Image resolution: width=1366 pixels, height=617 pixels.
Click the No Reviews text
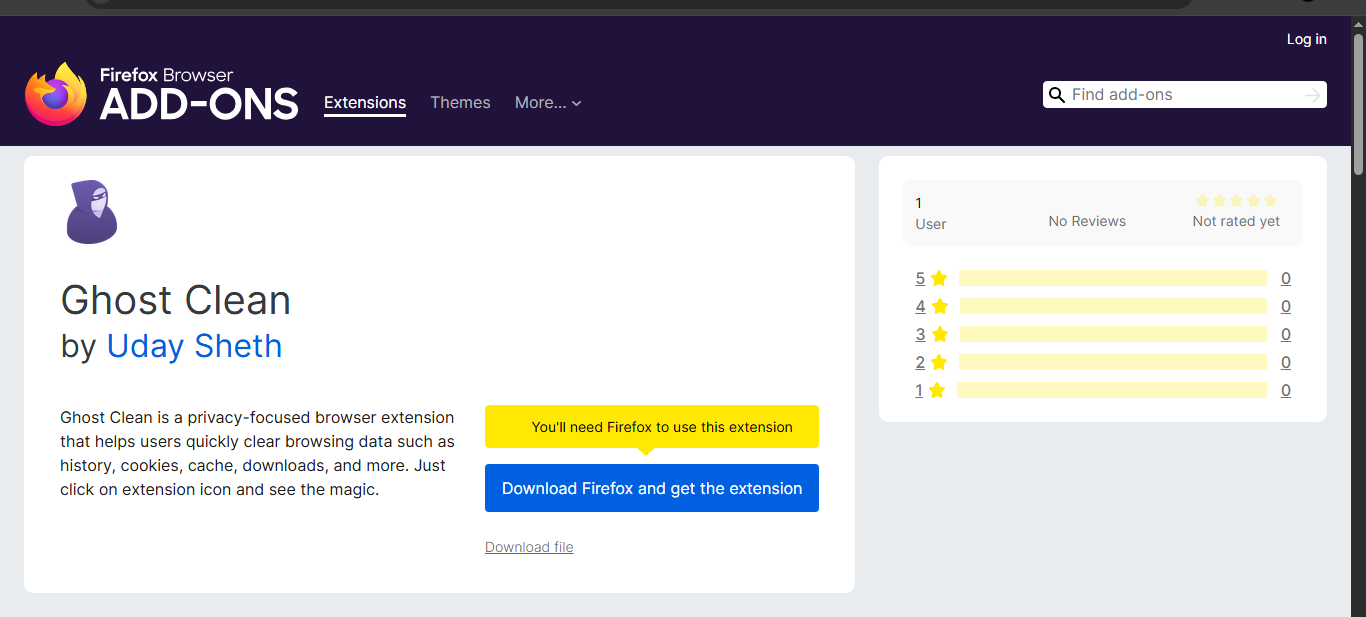tap(1087, 221)
